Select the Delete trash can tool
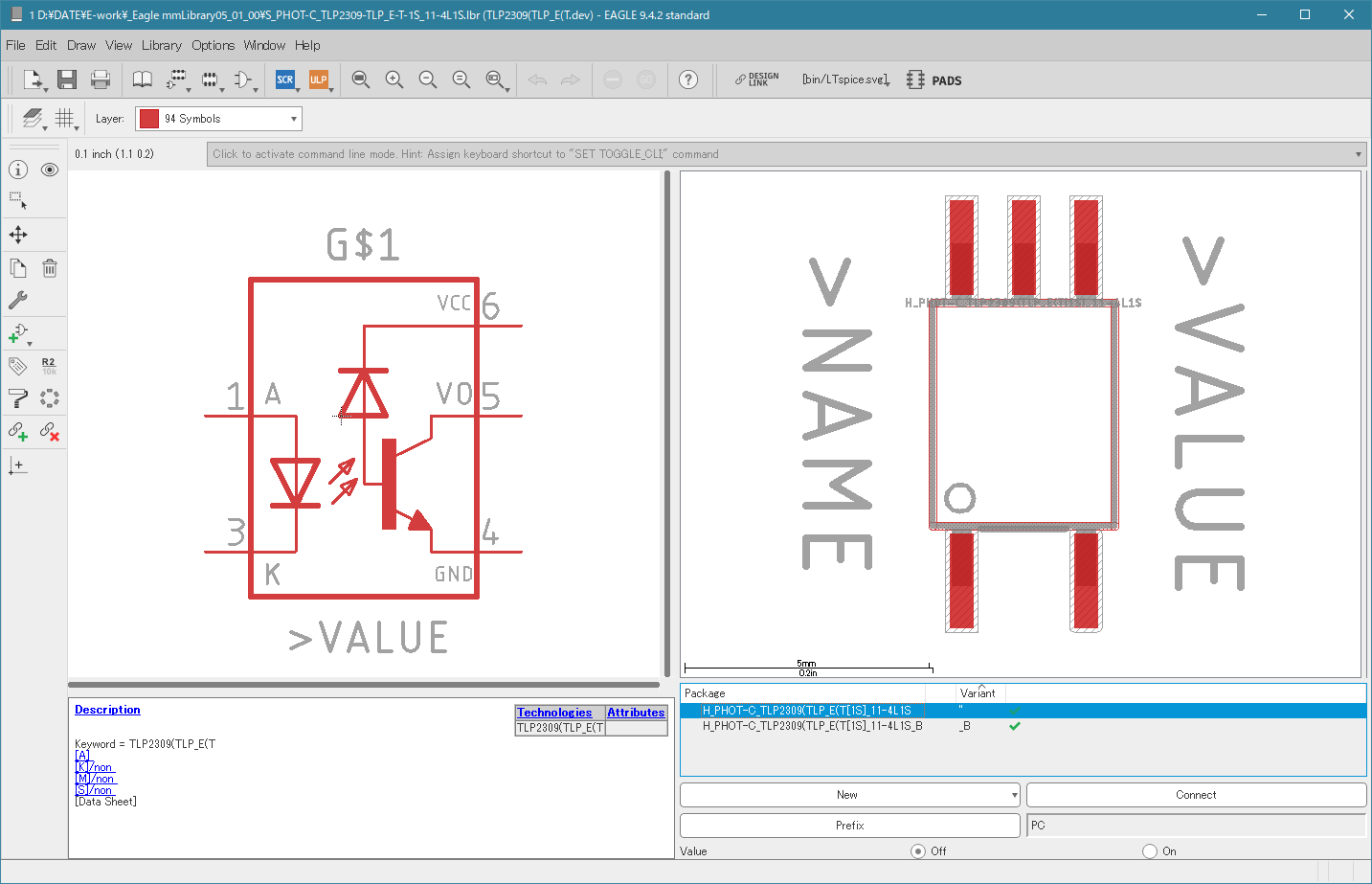The height and width of the screenshot is (884, 1372). pyautogui.click(x=50, y=268)
